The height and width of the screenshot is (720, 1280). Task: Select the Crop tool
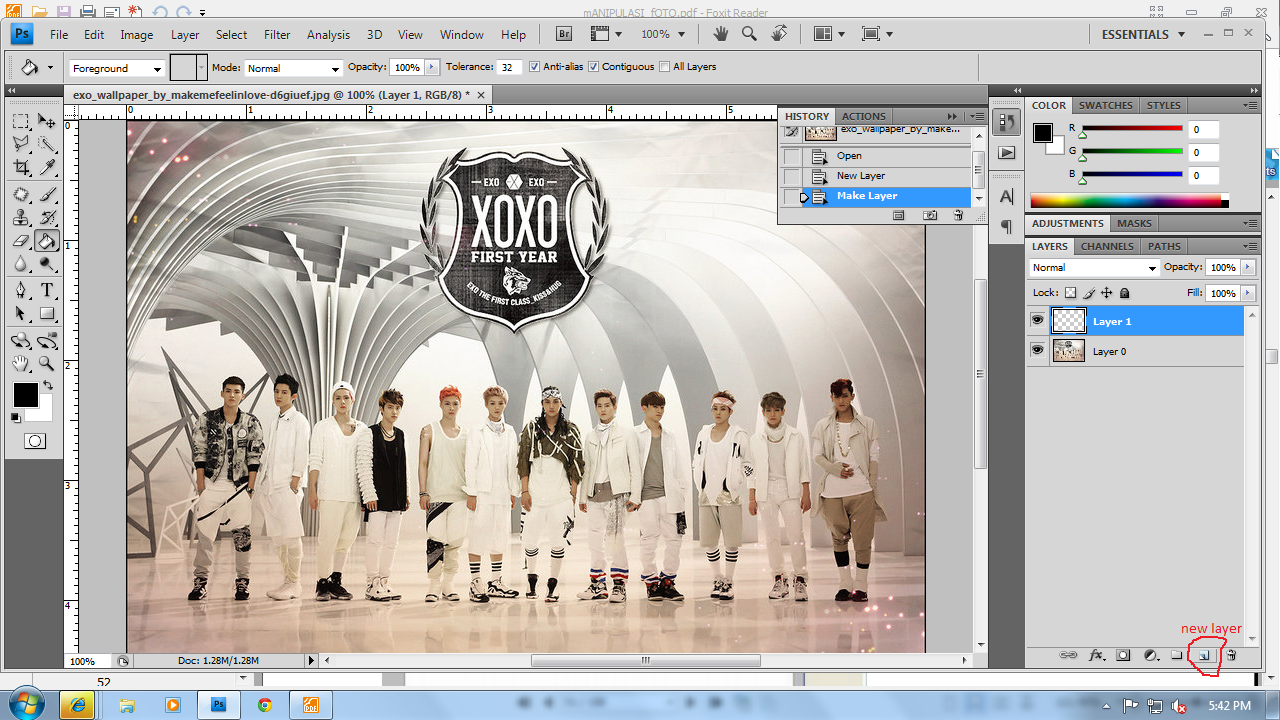pos(20,167)
